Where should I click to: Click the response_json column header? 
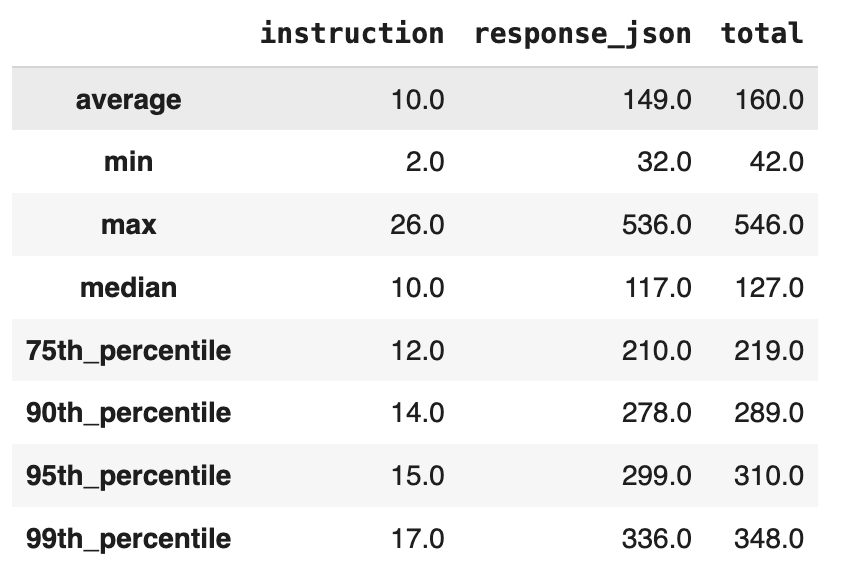(x=582, y=33)
